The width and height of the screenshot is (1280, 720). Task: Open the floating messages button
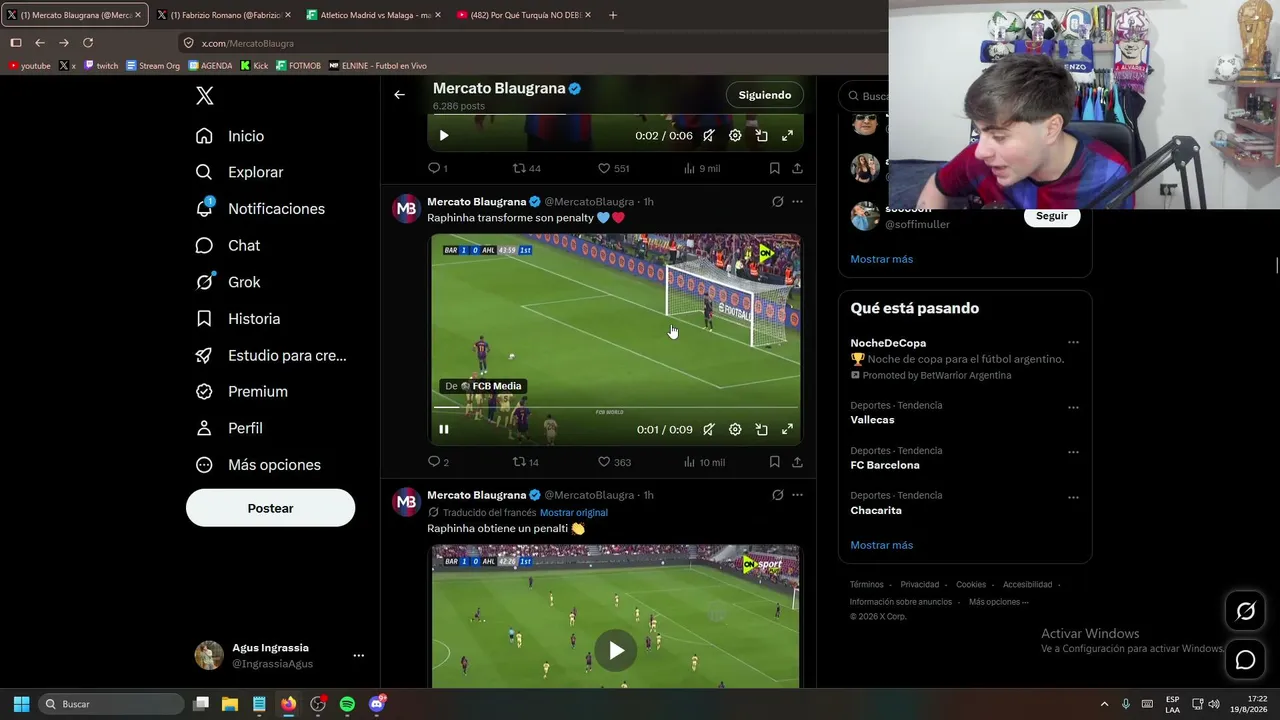pos(1245,660)
